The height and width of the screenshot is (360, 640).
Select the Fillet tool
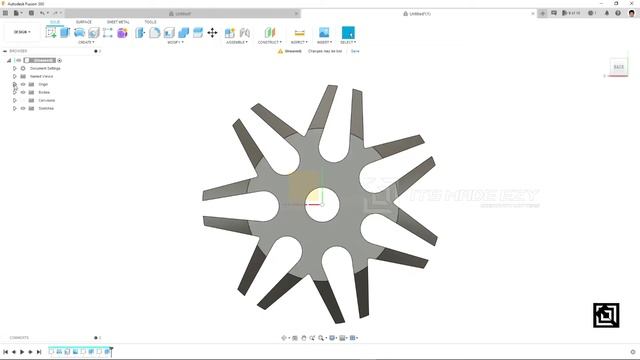click(x=154, y=33)
